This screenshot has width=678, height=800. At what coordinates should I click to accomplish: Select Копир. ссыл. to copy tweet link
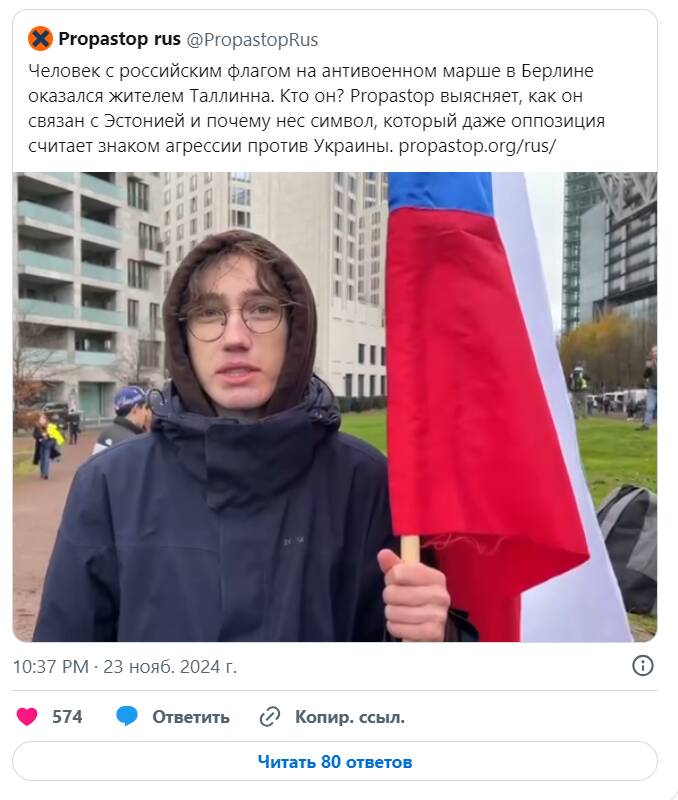tap(350, 717)
